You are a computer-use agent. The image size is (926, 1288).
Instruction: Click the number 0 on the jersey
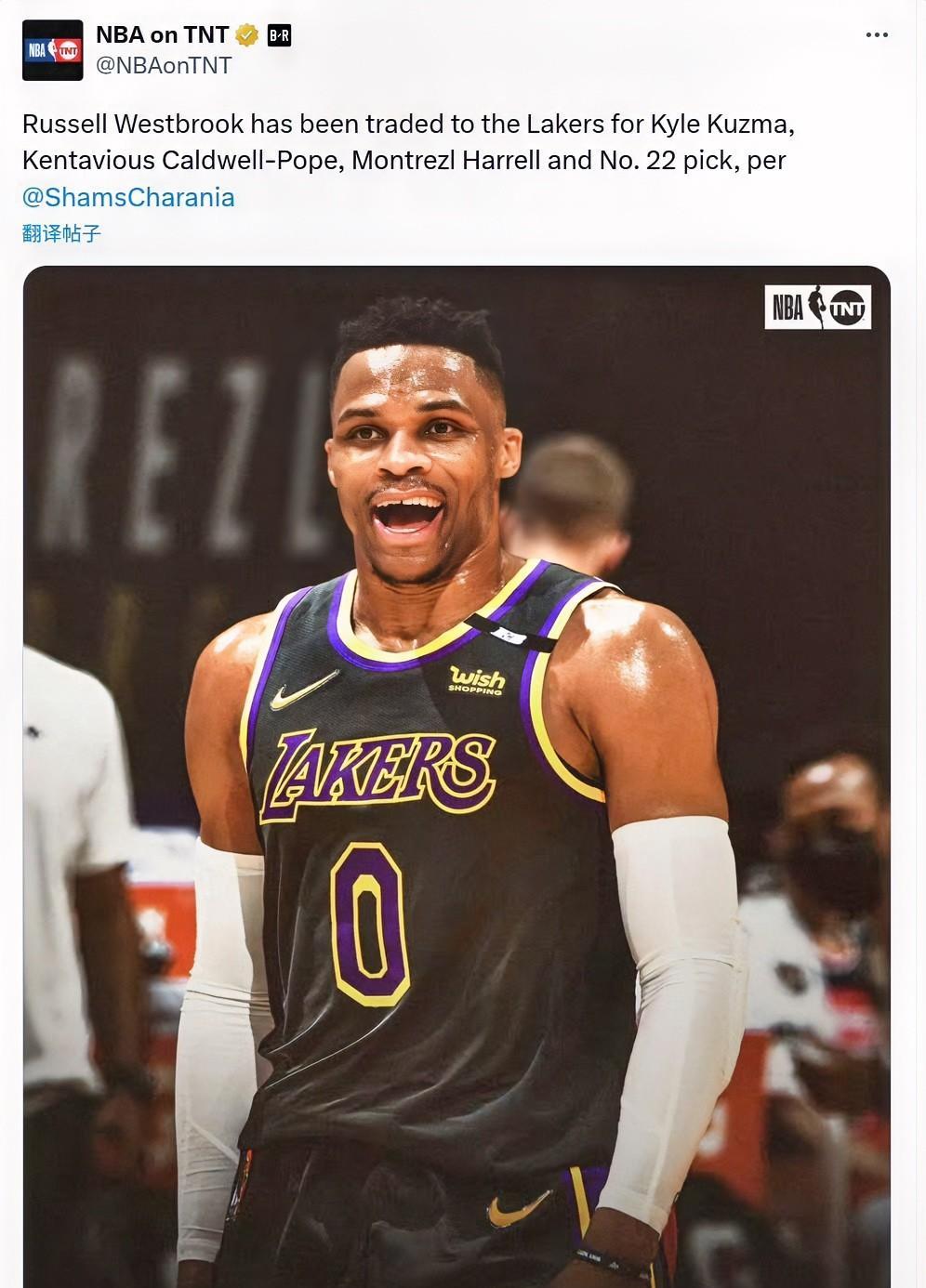369,924
